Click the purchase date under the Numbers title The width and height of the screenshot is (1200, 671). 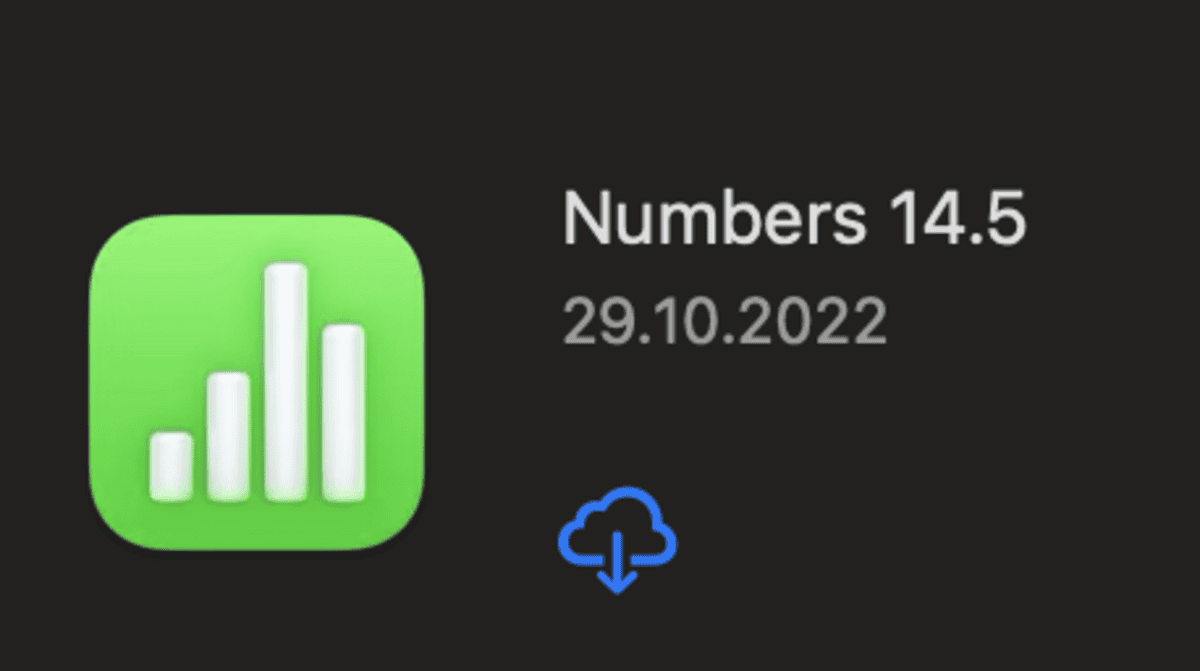click(725, 320)
